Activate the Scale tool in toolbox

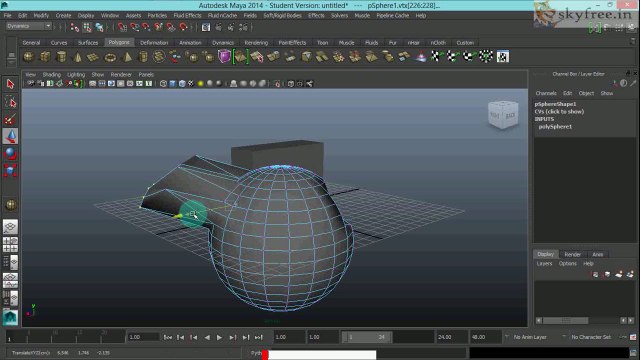coord(10,171)
